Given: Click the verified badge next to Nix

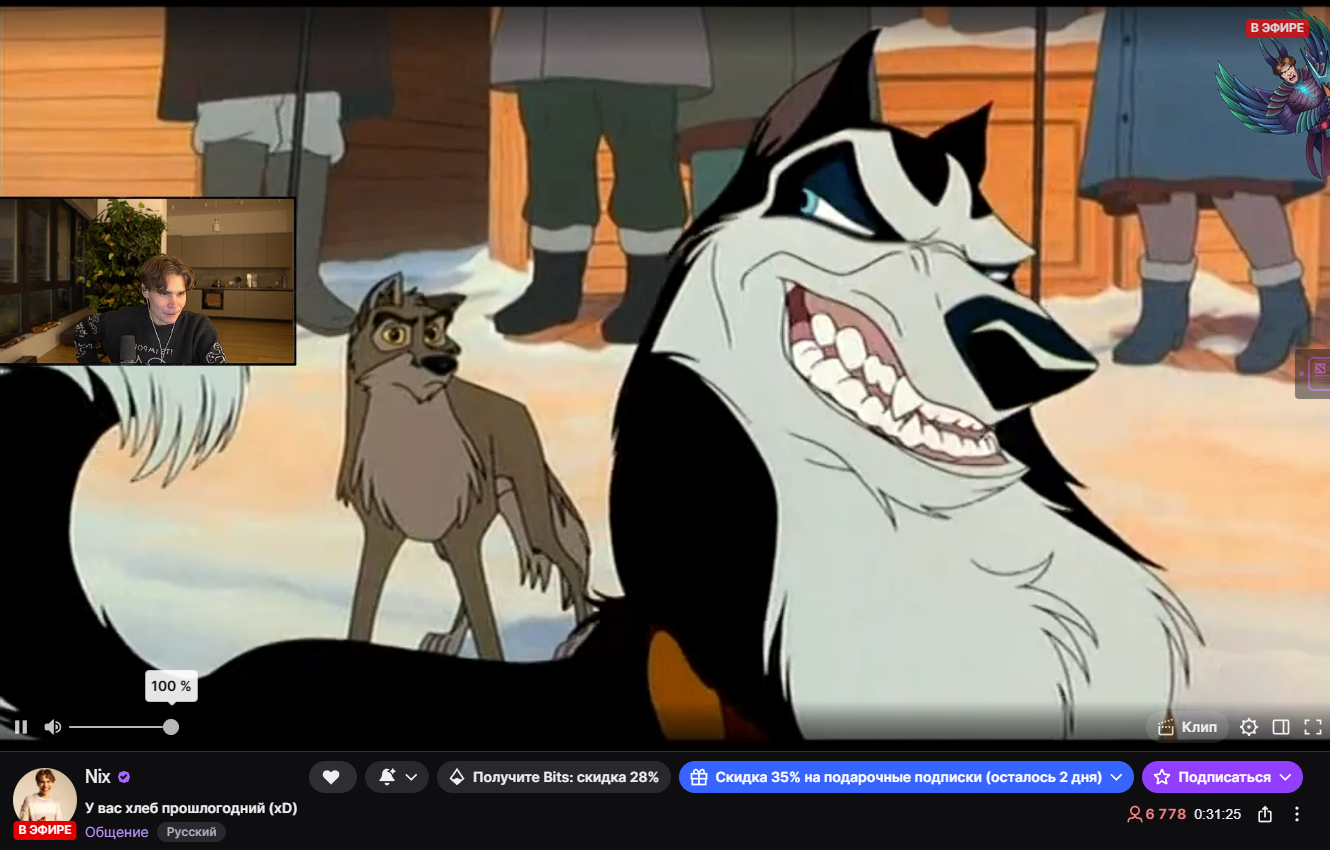Looking at the screenshot, I should (x=125, y=777).
